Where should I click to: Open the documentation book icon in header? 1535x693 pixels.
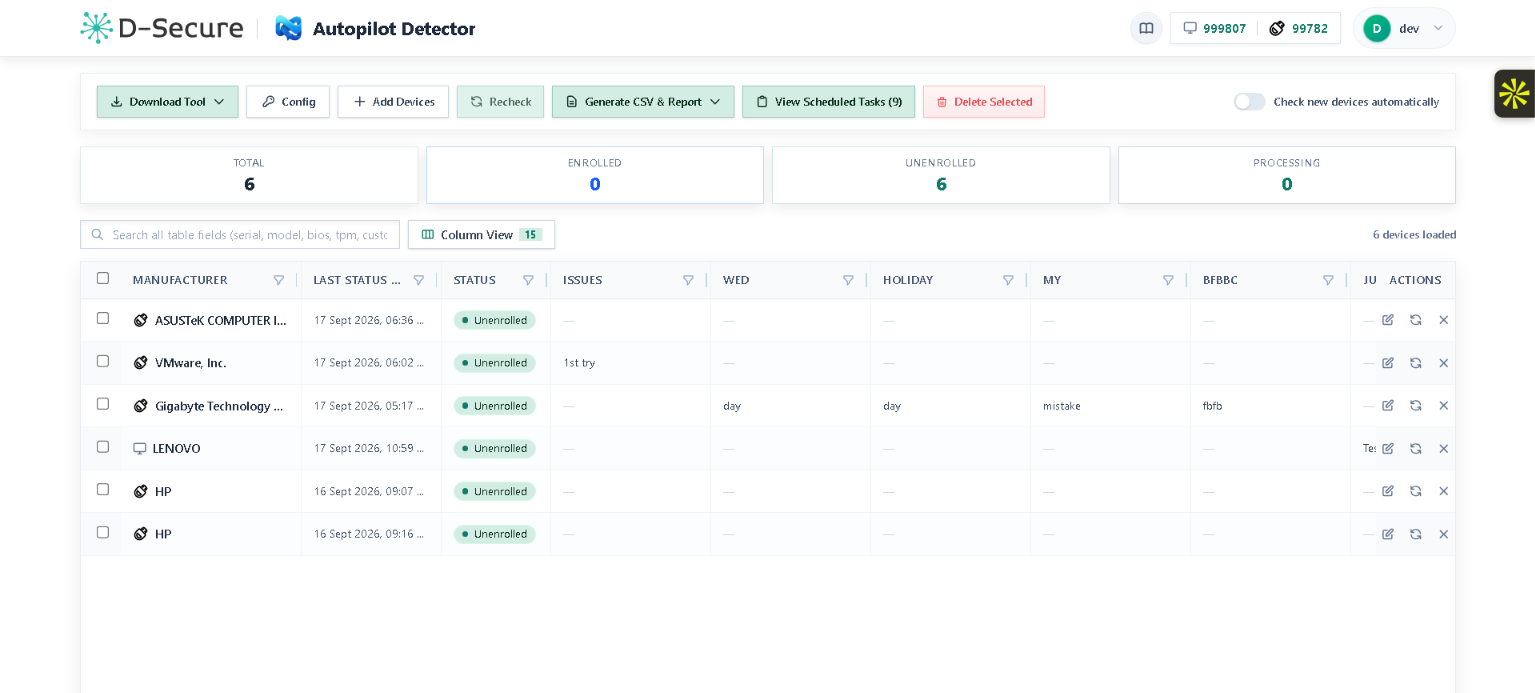pos(1146,28)
